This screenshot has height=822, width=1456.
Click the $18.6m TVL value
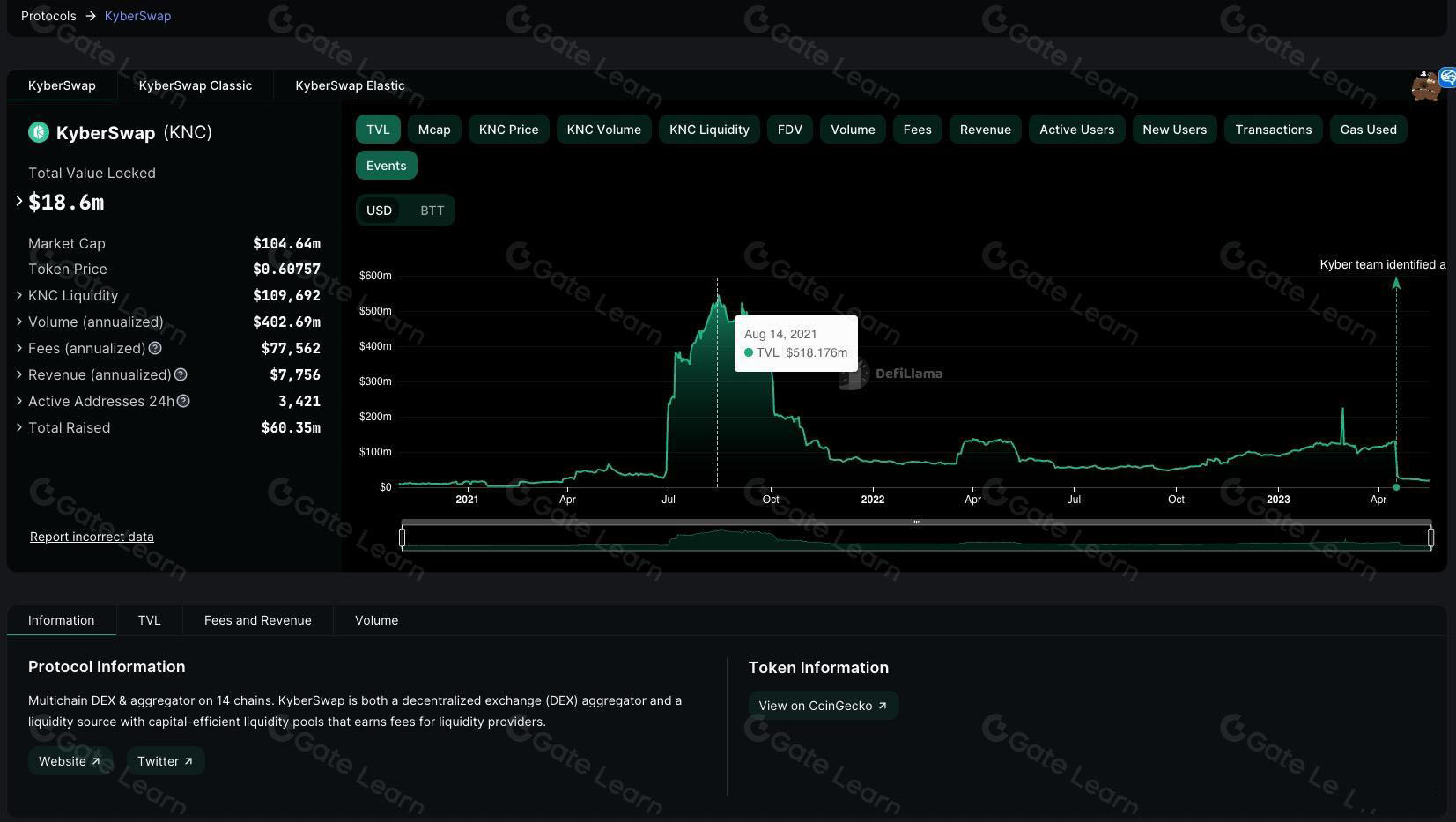[66, 202]
